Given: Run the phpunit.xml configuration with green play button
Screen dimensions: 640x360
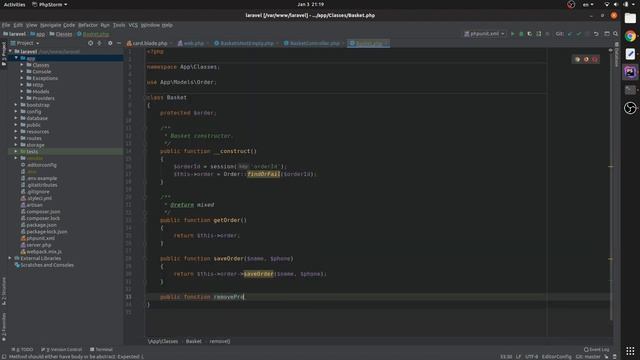Looking at the screenshot, I should pos(513,34).
